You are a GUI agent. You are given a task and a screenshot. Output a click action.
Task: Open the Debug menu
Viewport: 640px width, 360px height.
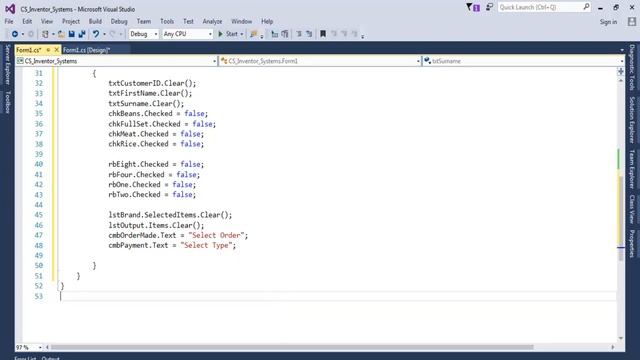point(119,21)
